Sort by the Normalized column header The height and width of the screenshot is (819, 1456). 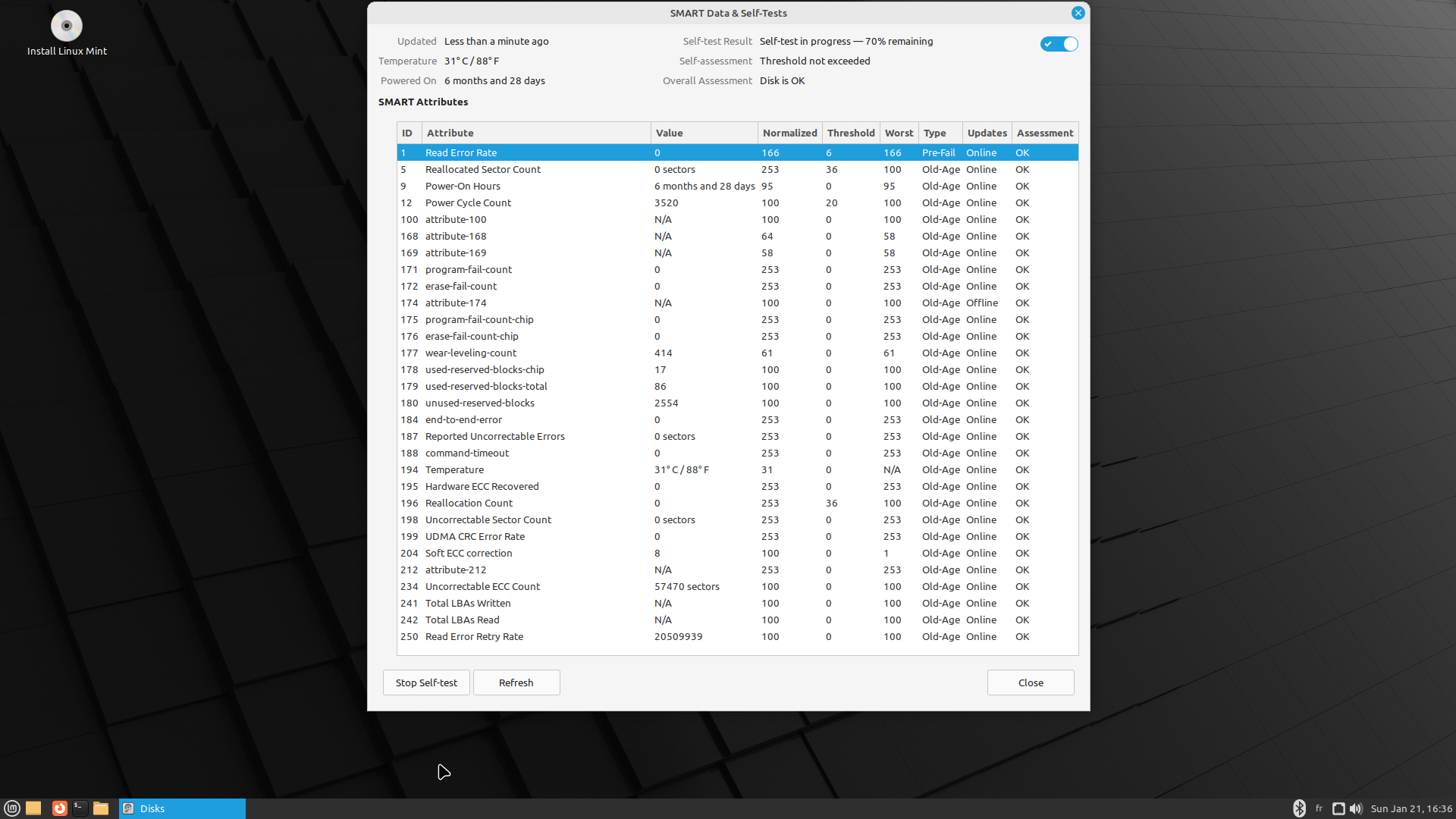(789, 133)
